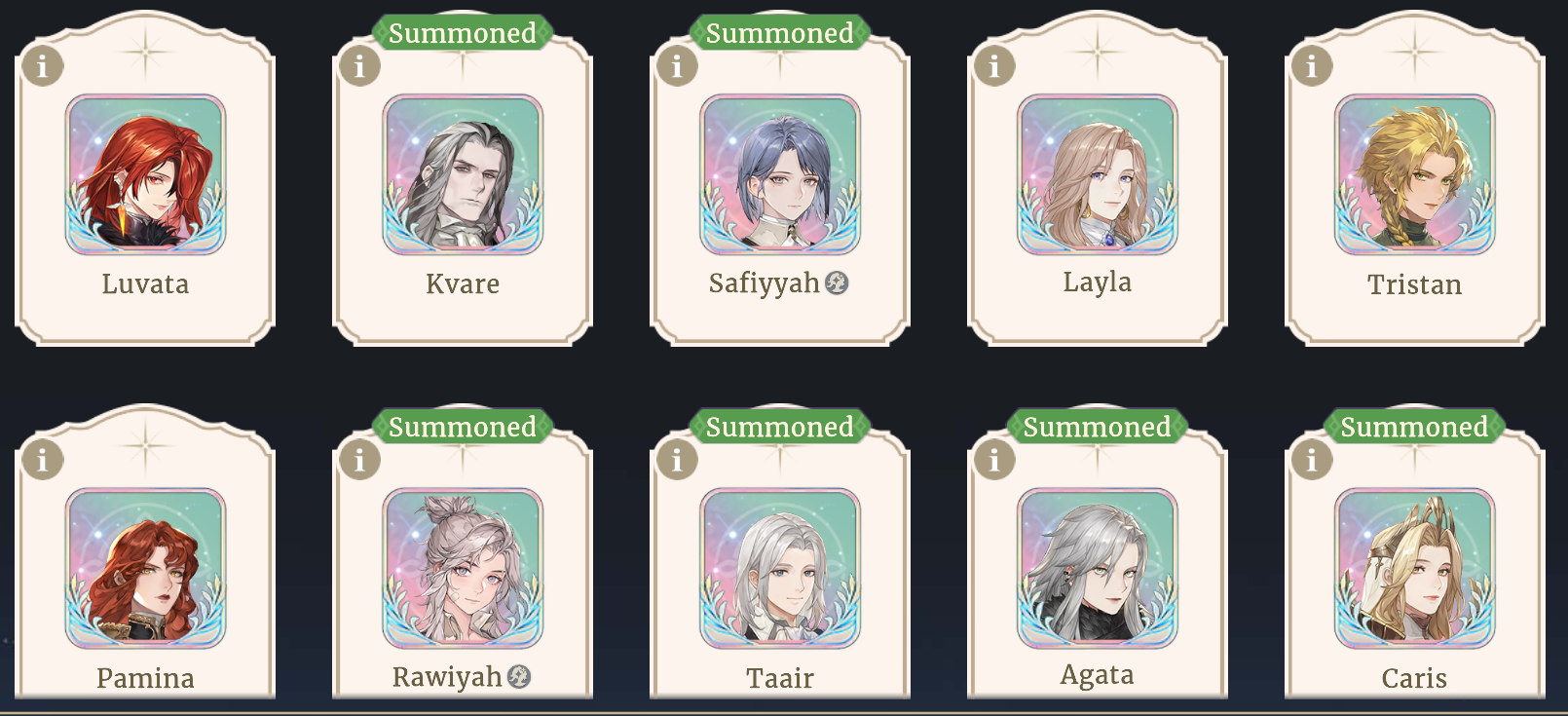The image size is (1568, 716).
Task: Click info icon on Tristan's card
Action: [x=1312, y=66]
